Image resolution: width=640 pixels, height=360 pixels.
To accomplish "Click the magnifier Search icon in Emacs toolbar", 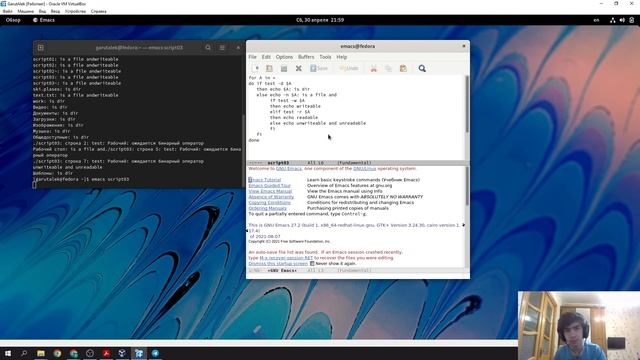I will point(422,68).
